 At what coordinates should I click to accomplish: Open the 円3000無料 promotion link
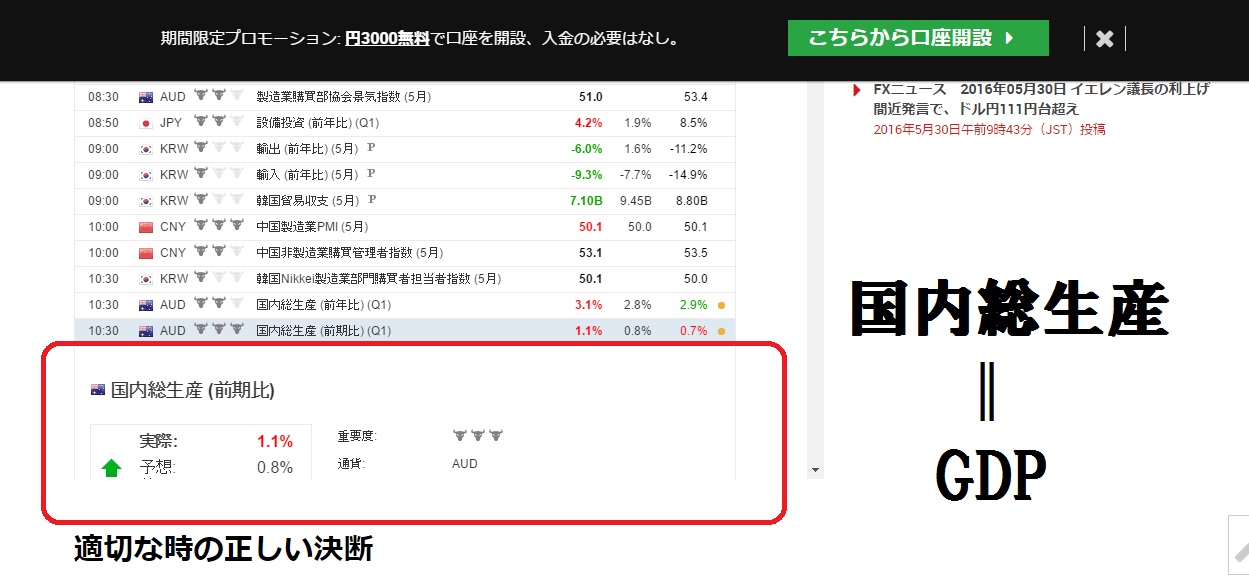[387, 39]
